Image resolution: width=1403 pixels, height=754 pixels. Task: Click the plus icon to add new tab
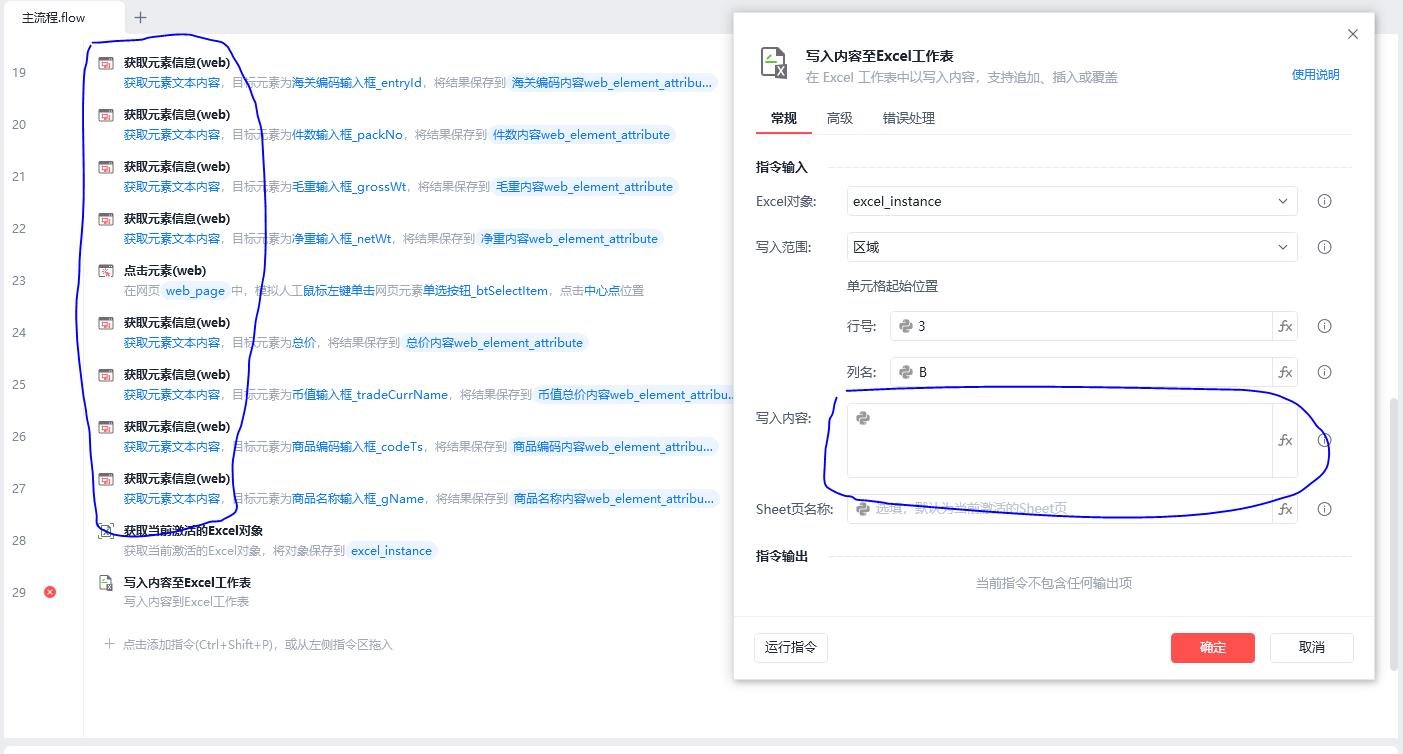[140, 17]
